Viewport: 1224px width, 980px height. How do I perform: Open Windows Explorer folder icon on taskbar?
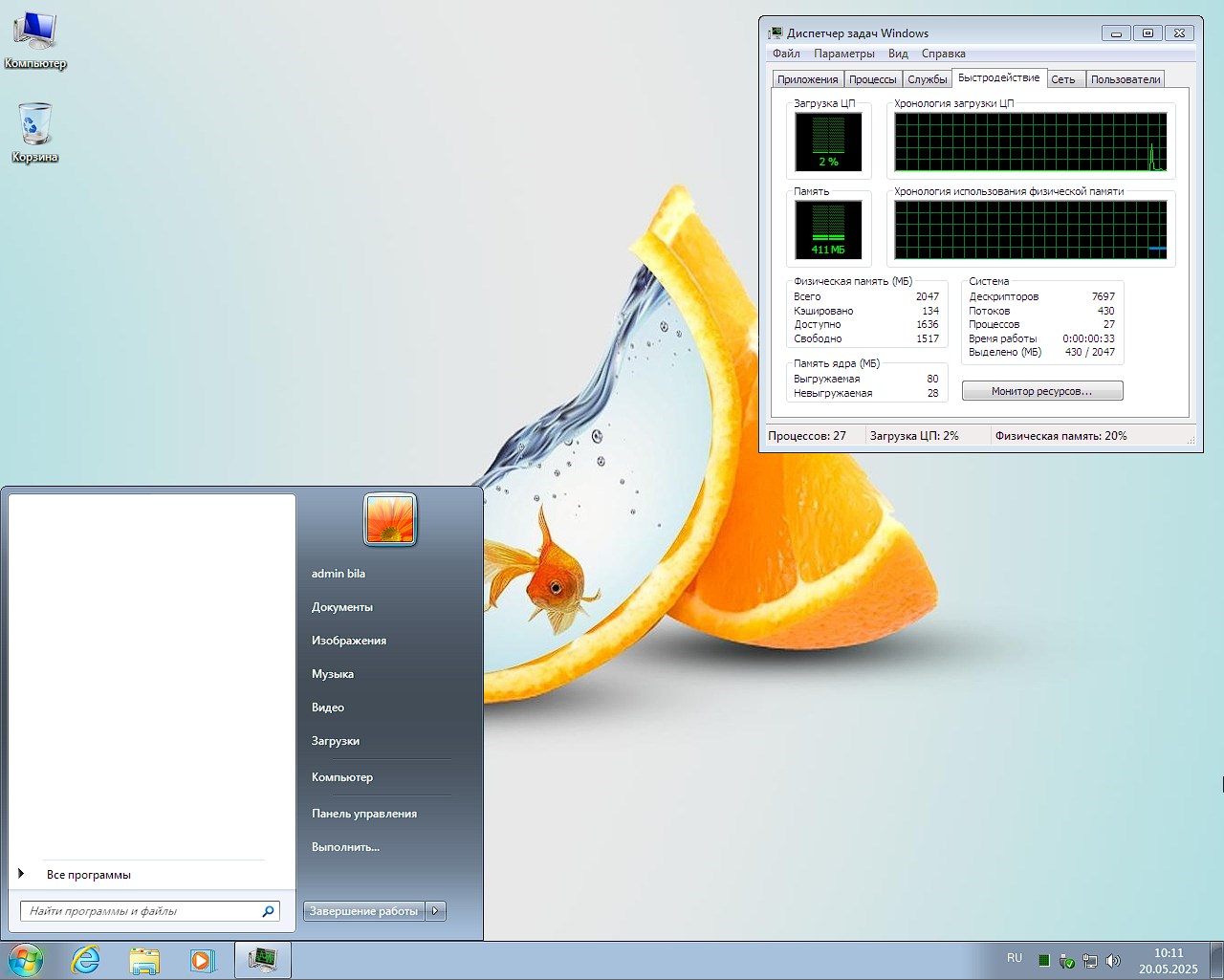click(x=144, y=960)
